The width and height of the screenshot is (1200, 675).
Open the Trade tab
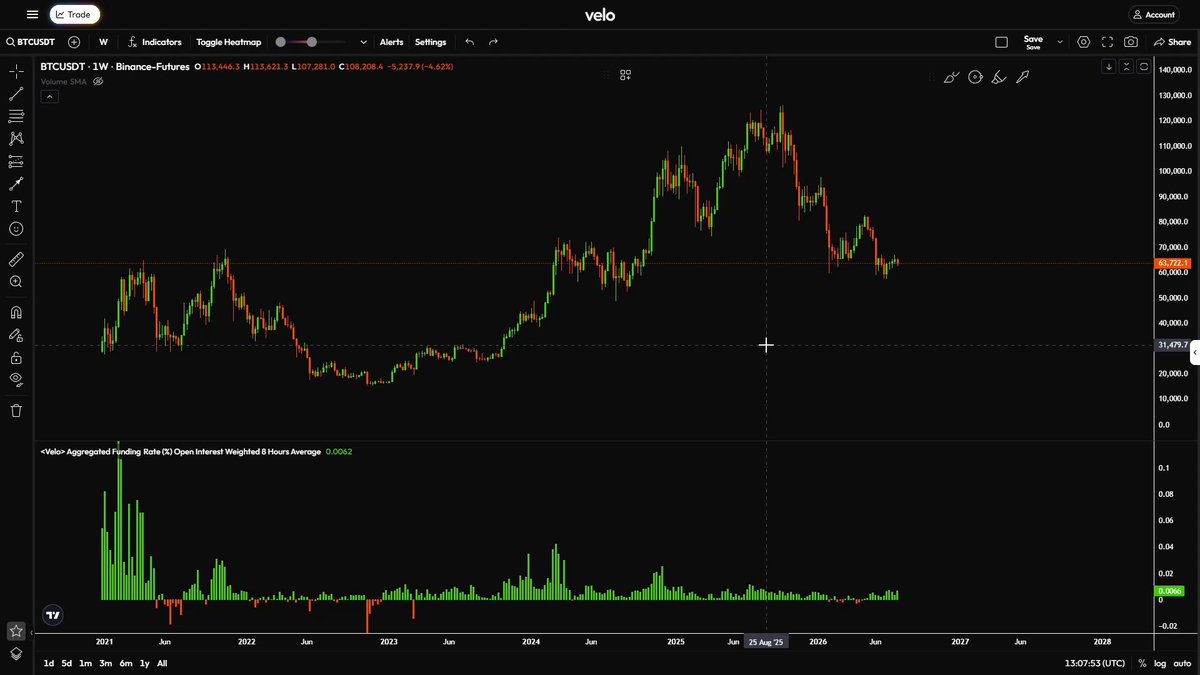pyautogui.click(x=74, y=15)
